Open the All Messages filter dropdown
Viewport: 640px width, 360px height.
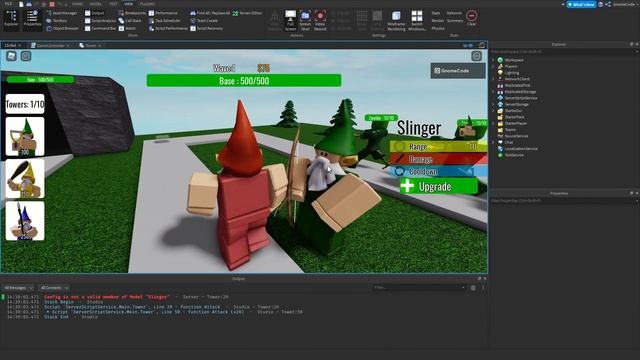coord(18,288)
